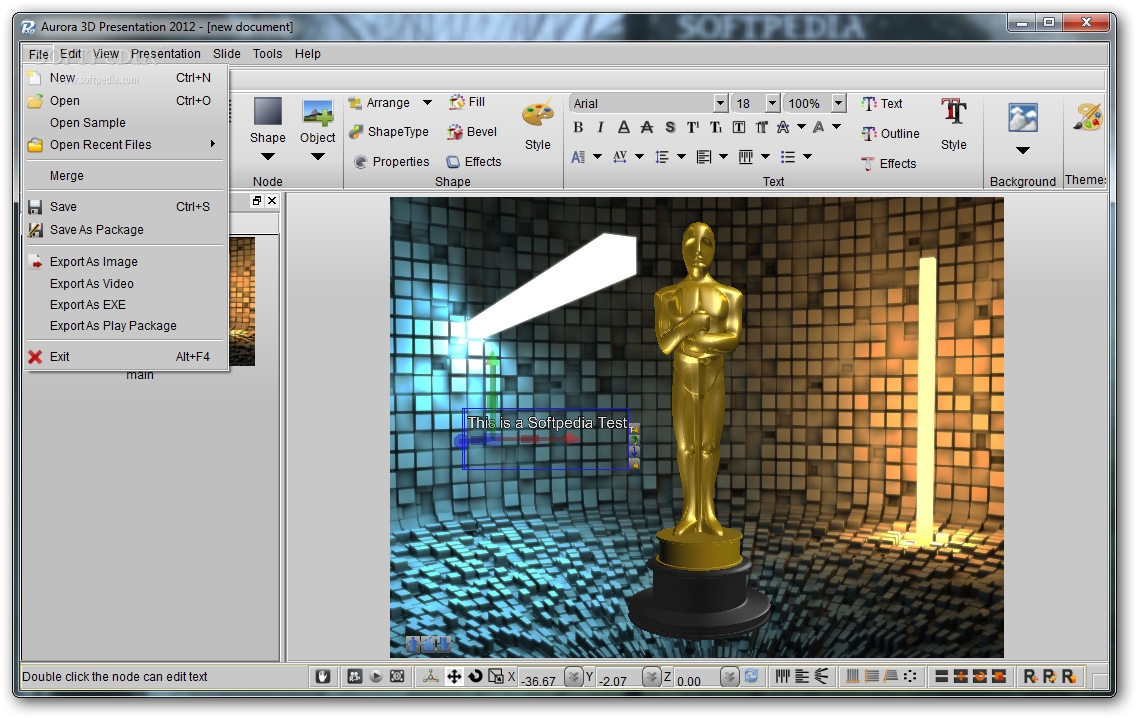Choose Save As Package
Screen dimensions: 1137x718
(x=126, y=229)
